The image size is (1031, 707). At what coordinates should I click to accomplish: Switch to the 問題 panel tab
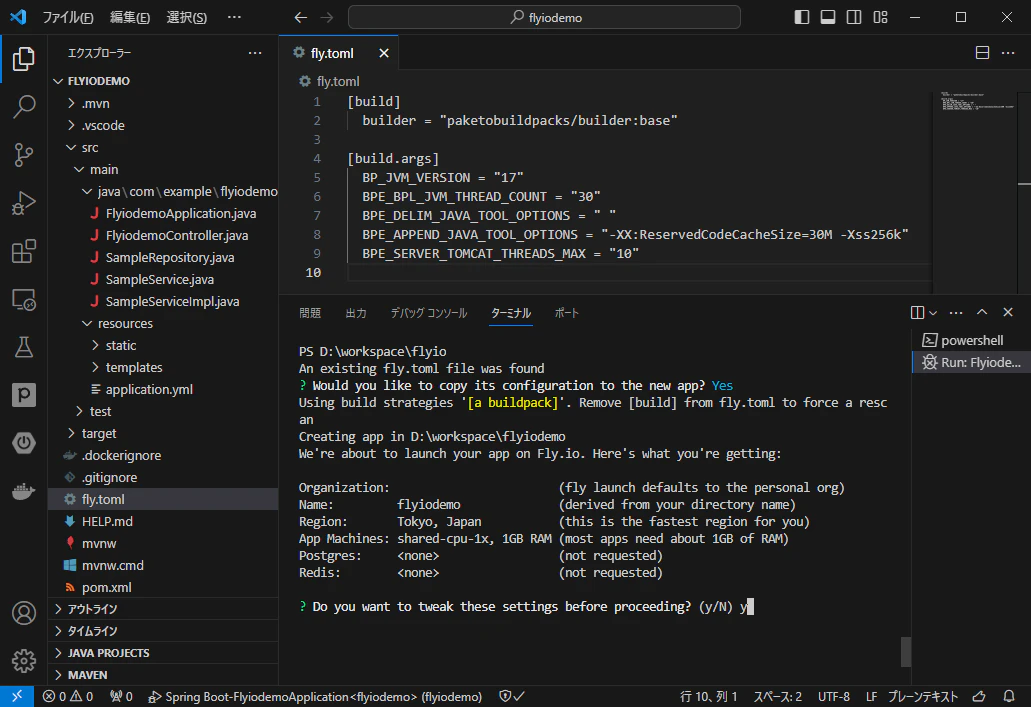(310, 313)
